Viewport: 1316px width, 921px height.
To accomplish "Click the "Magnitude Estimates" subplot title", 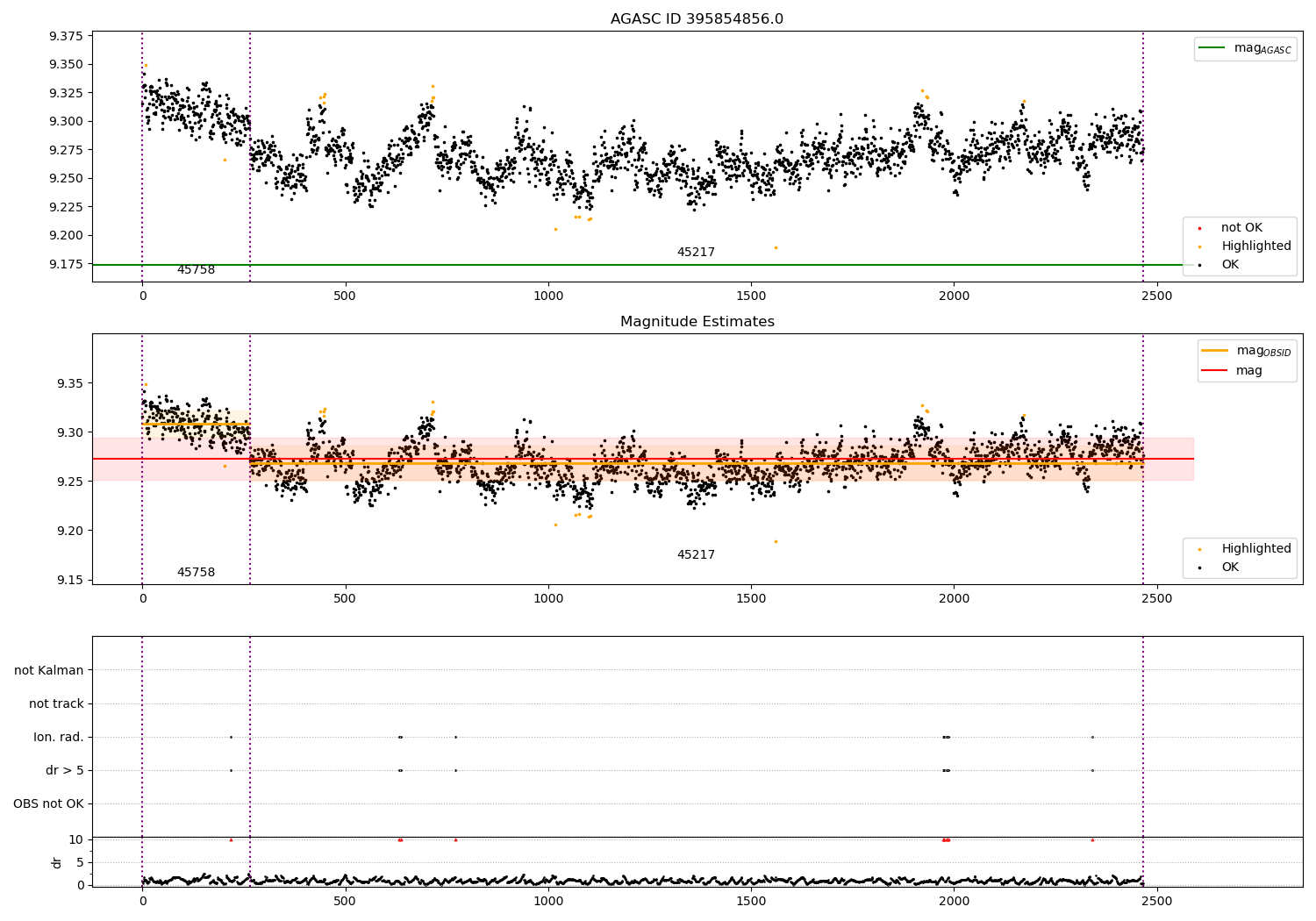I will pos(697,322).
